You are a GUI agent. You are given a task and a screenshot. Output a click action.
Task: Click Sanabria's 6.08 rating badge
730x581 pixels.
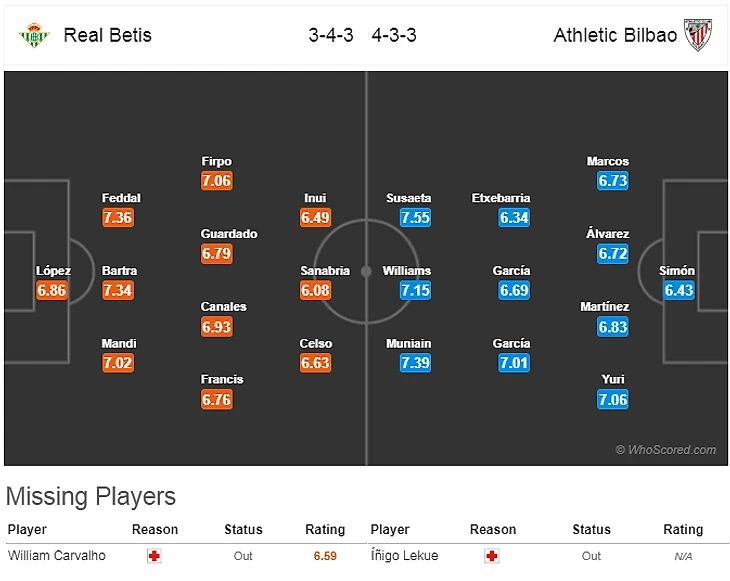coord(315,290)
